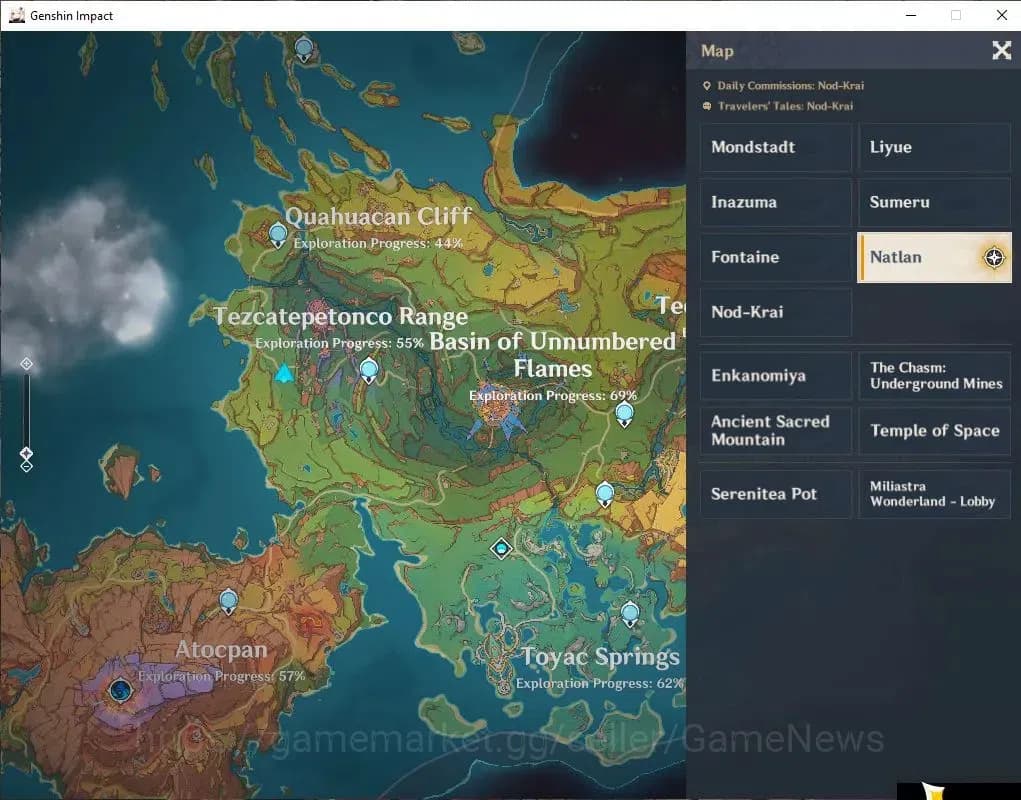Go to the Serenitea Pot
The height and width of the screenshot is (800, 1021).
pos(776,494)
